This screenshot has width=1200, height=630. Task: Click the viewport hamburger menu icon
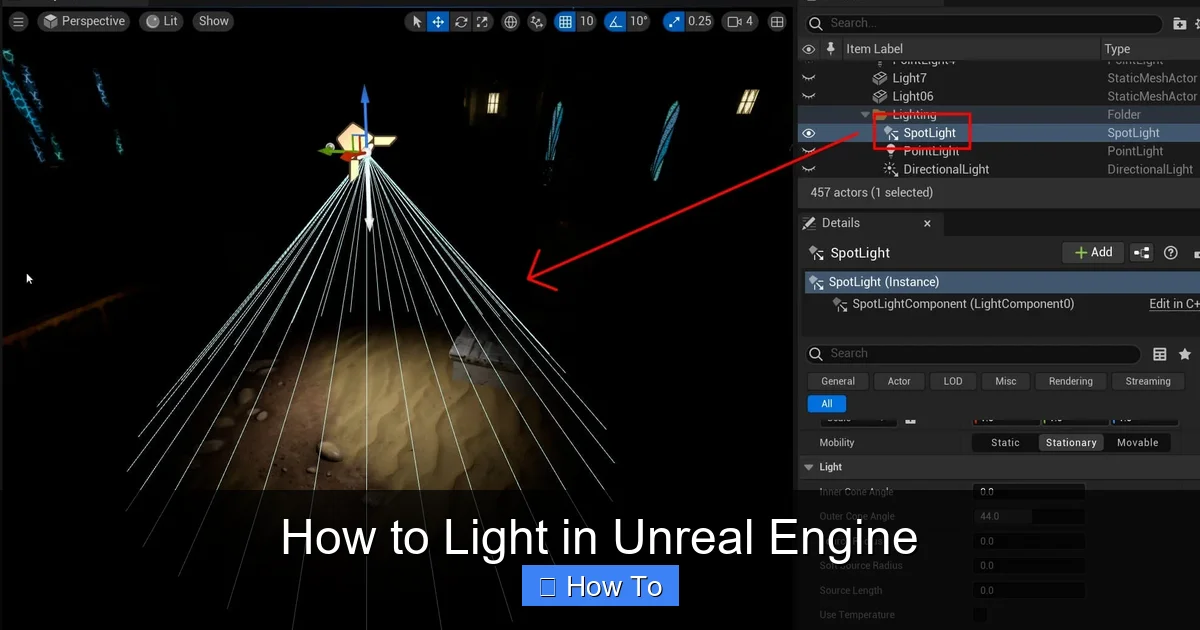point(18,21)
